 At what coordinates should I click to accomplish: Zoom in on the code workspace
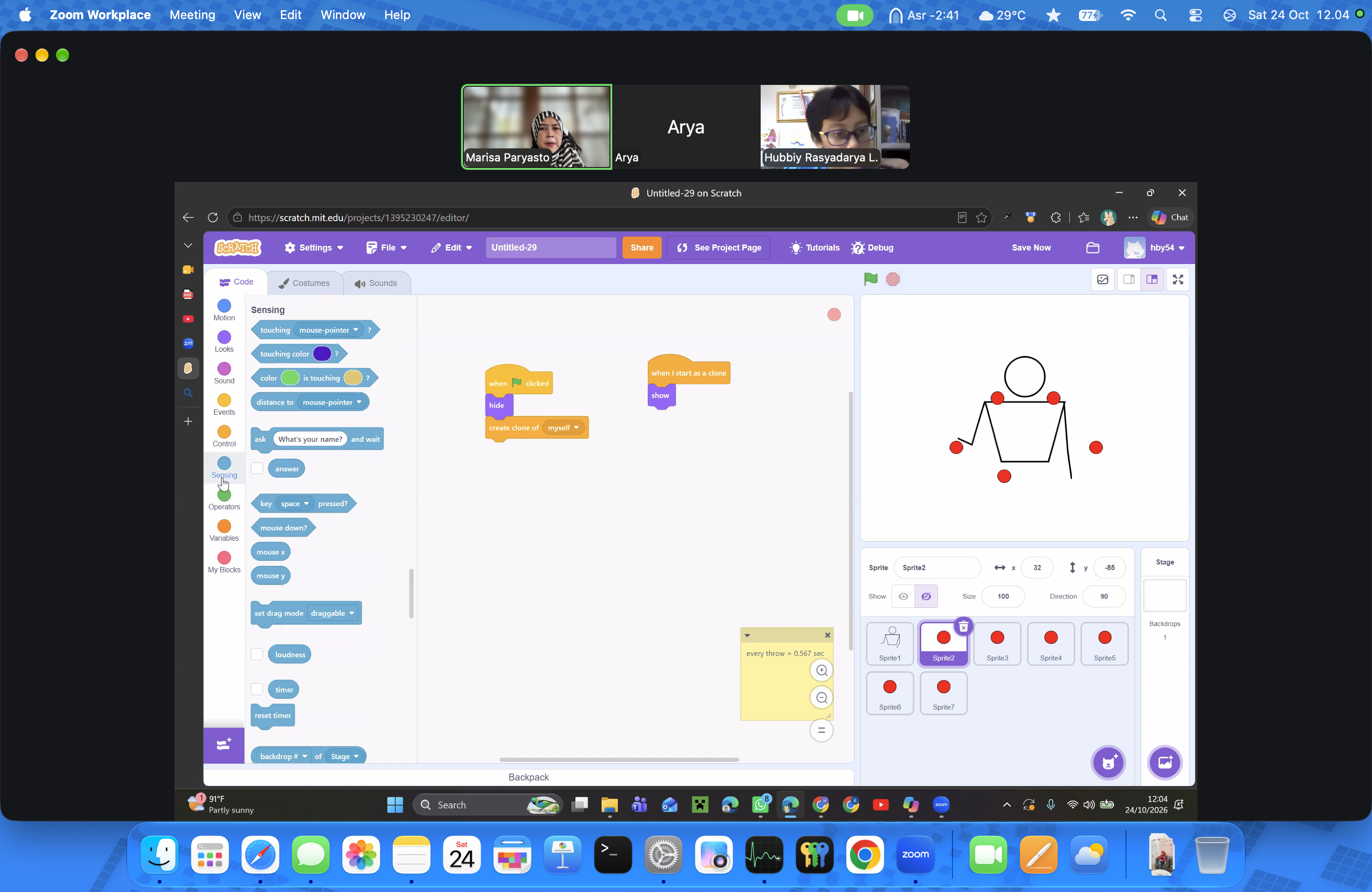(821, 670)
